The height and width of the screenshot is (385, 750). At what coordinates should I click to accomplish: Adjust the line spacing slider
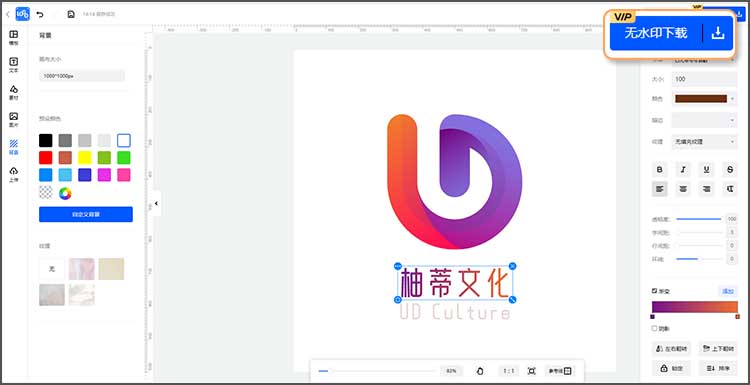(x=699, y=246)
